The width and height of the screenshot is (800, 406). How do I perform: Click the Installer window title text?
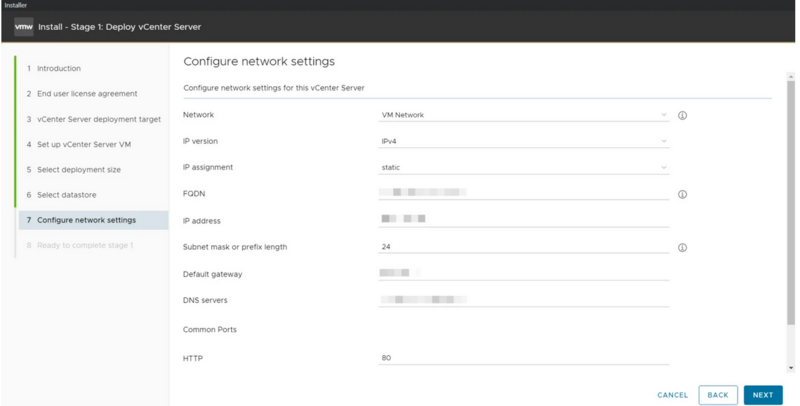(x=15, y=5)
